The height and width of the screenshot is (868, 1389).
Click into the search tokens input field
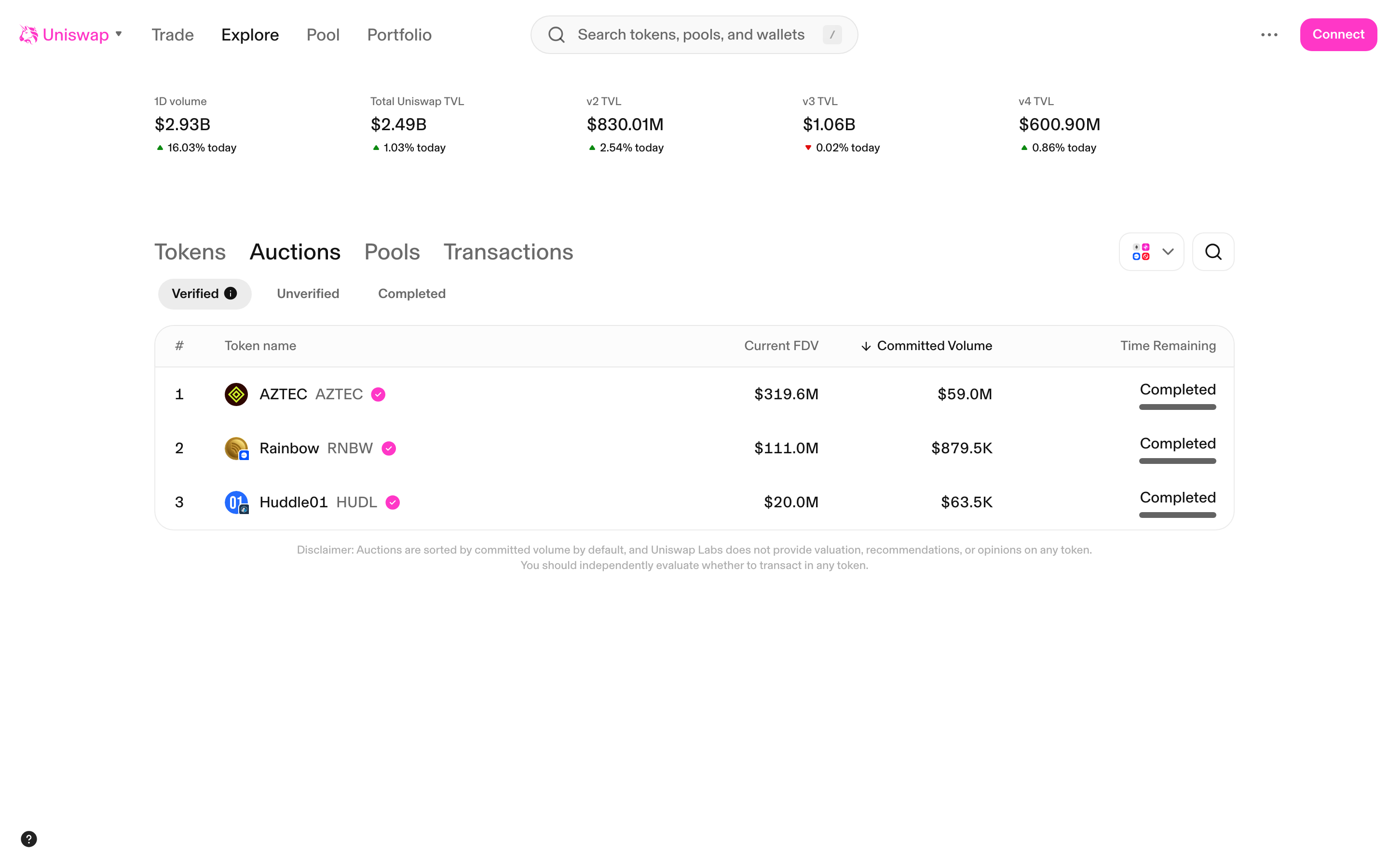[x=689, y=34]
